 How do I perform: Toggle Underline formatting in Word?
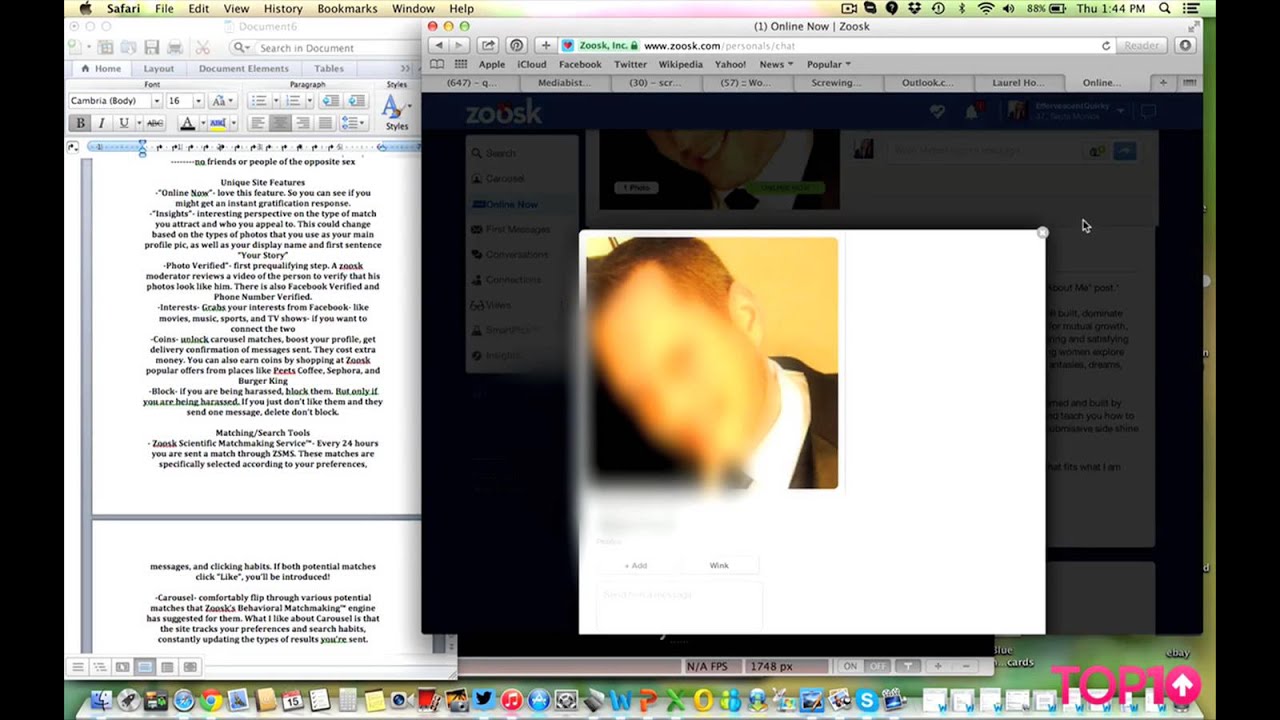pos(124,123)
